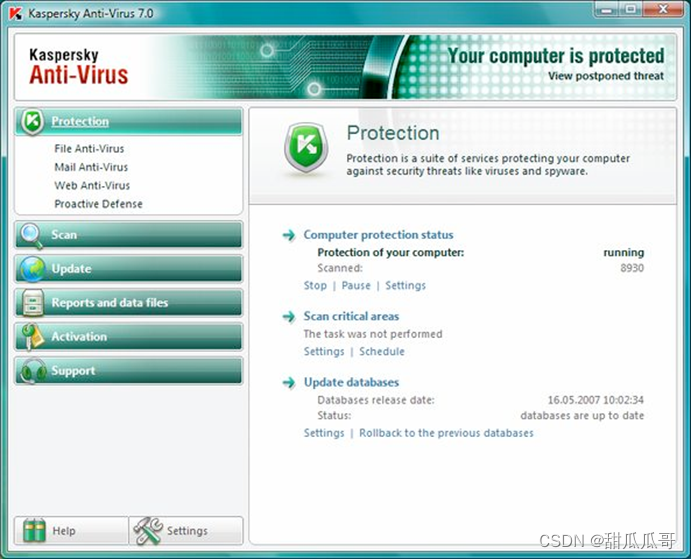Open the Scan section
The height and width of the screenshot is (559, 691).
point(128,235)
